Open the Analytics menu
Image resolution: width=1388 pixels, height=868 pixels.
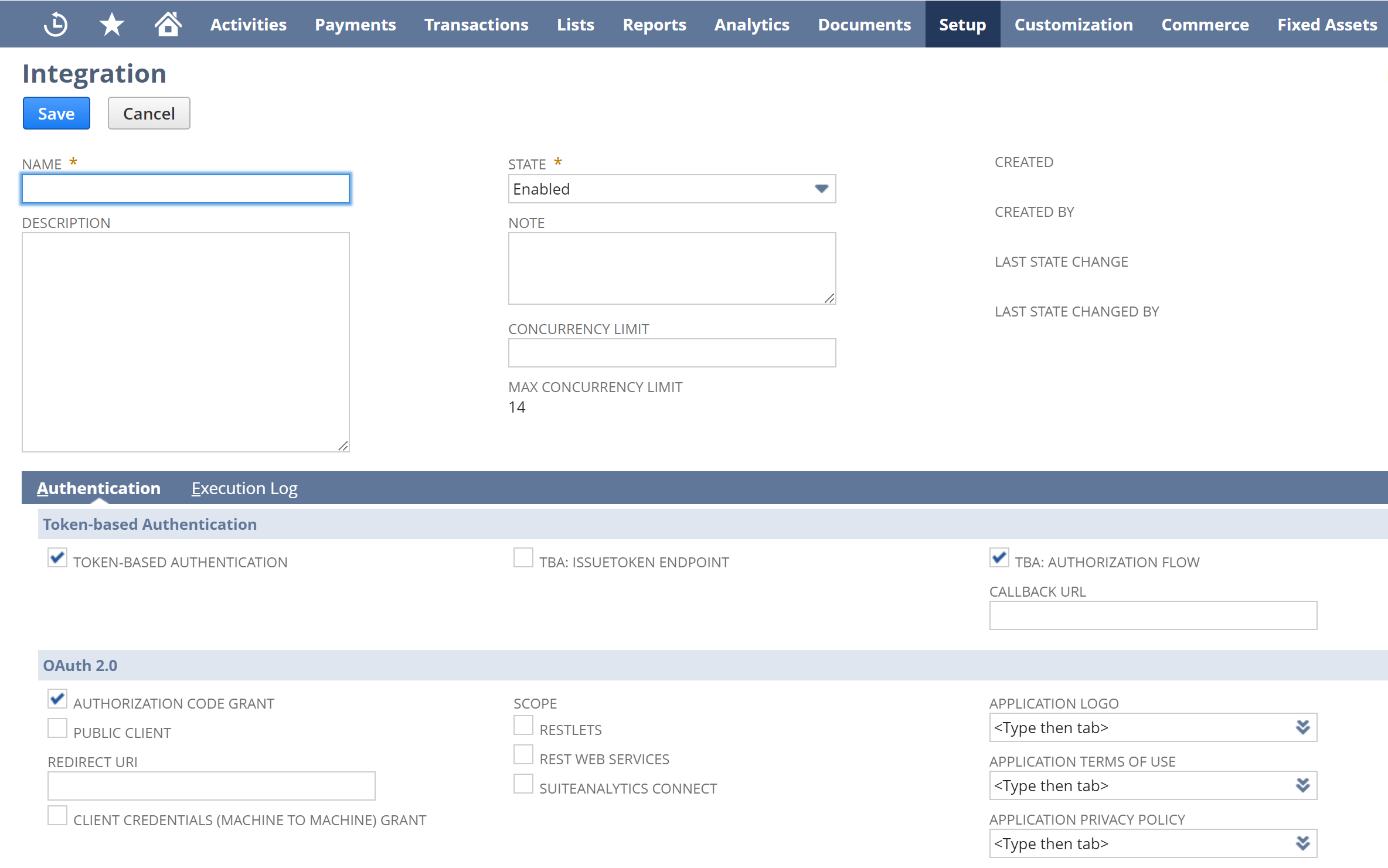tap(752, 24)
